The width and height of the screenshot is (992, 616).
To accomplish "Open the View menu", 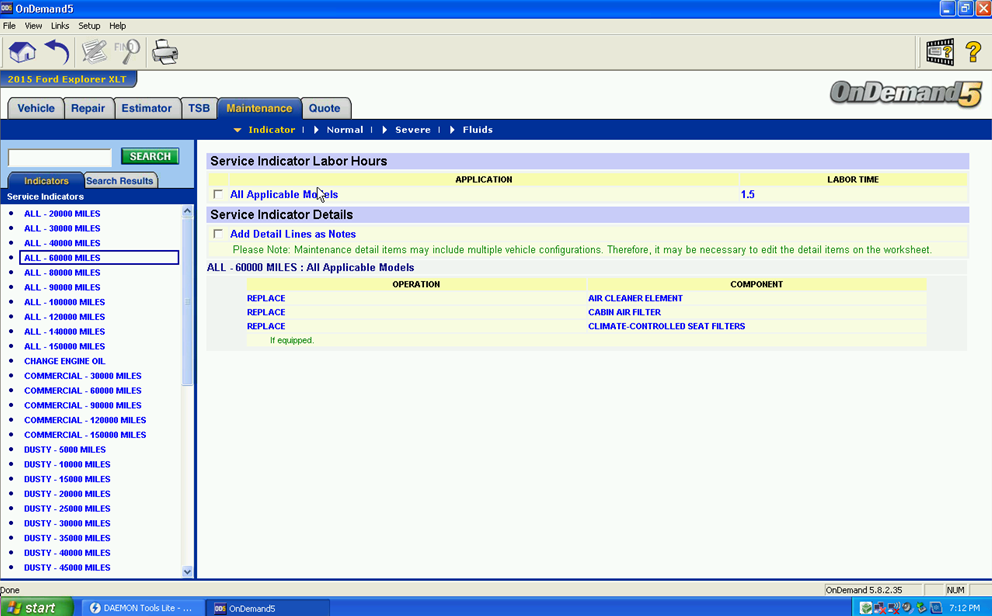I will tap(33, 26).
